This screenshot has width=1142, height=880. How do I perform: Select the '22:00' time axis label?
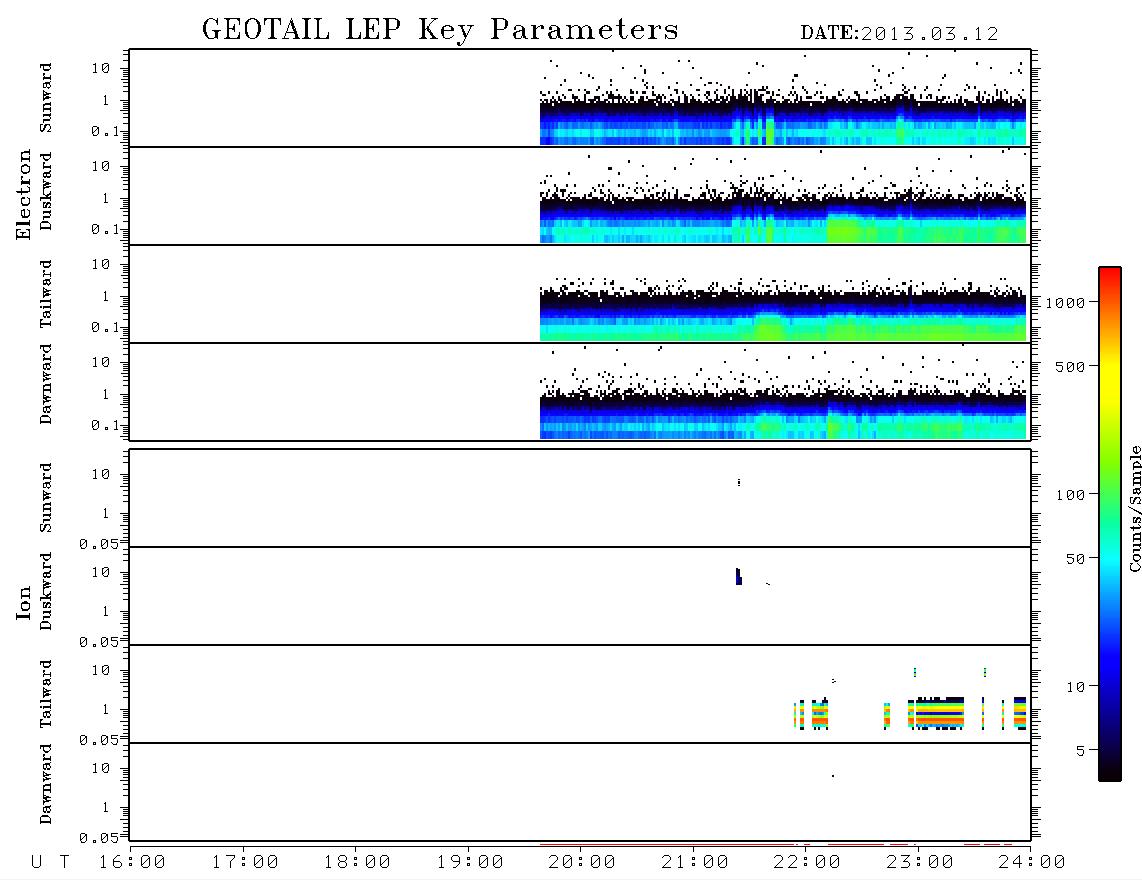tap(808, 862)
